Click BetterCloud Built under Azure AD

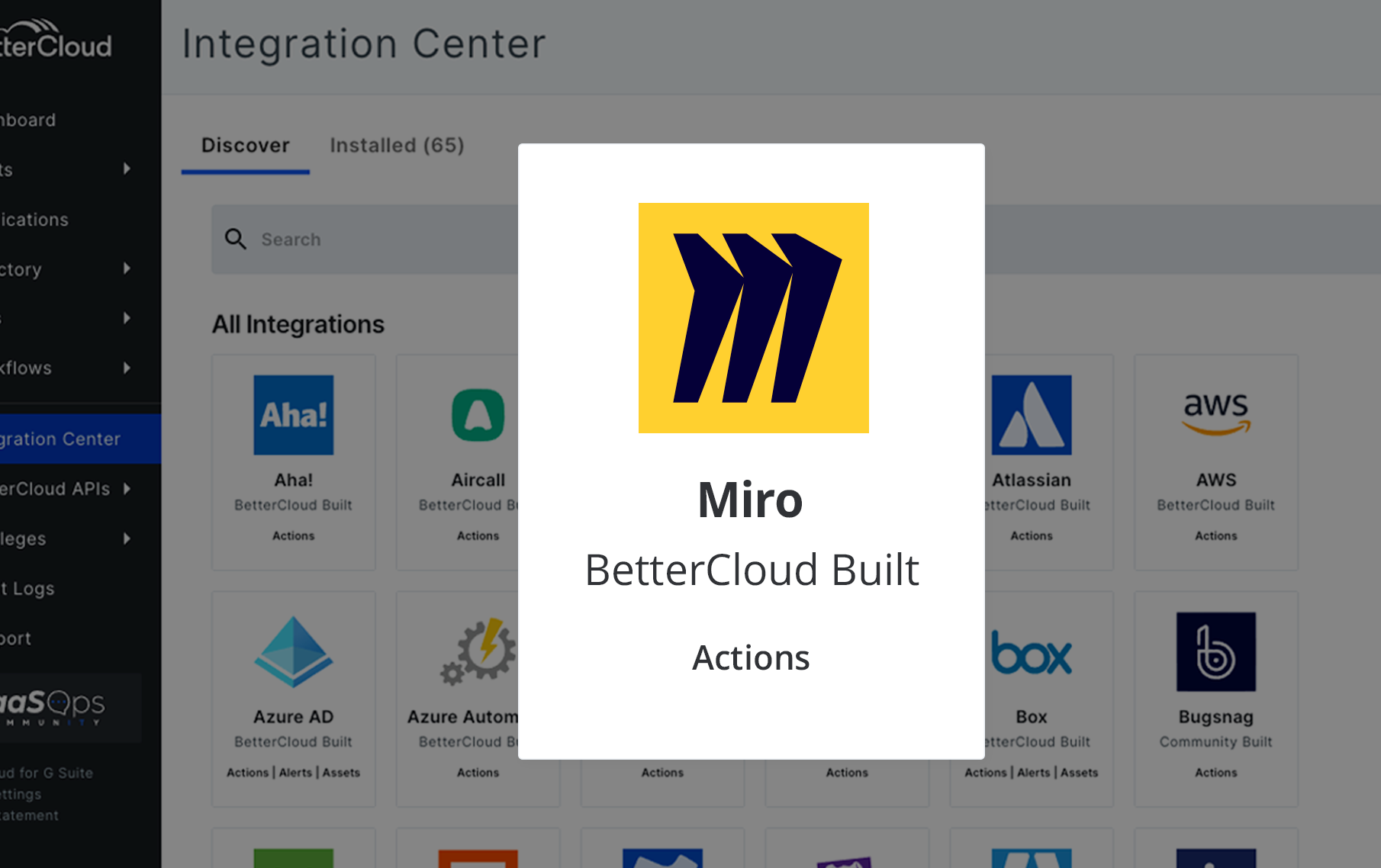tap(294, 741)
